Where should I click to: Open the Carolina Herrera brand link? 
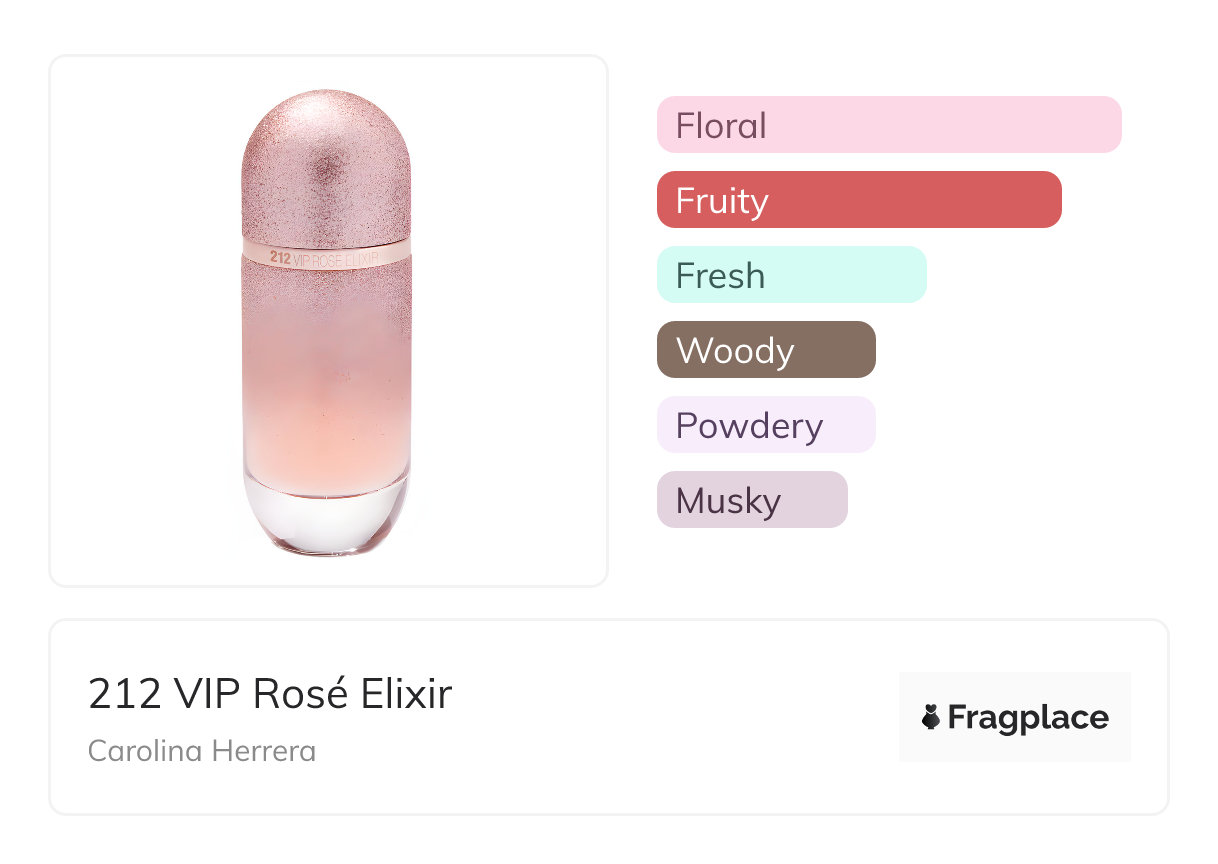coord(202,751)
